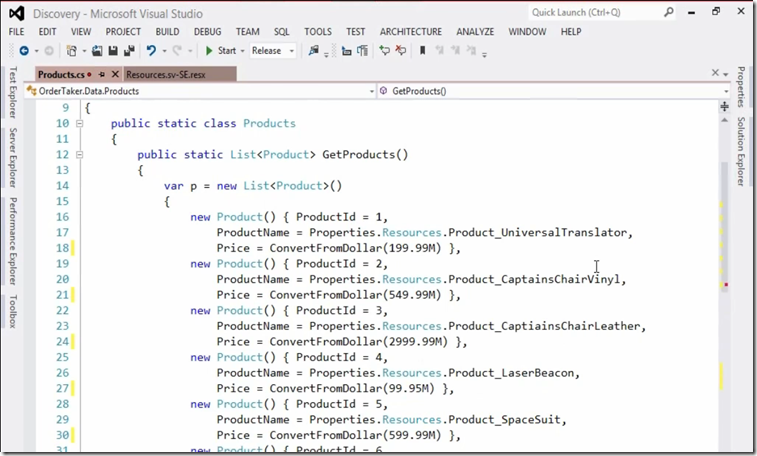The width and height of the screenshot is (757, 456).
Task: Collapse the GetProducts method outline node
Action: pyautogui.click(x=80, y=155)
